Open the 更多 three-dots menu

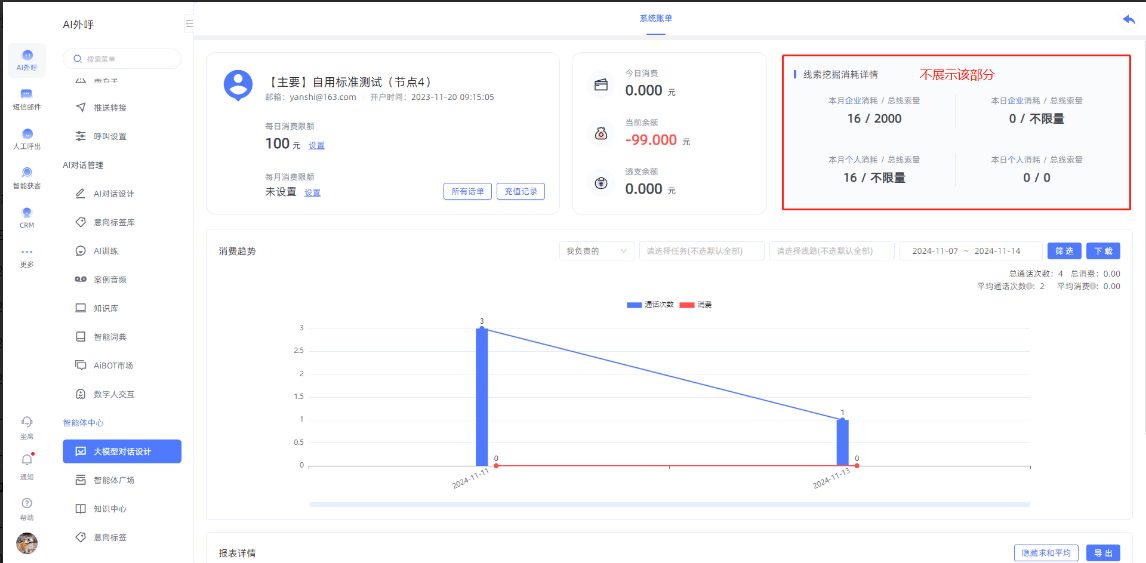pos(27,252)
